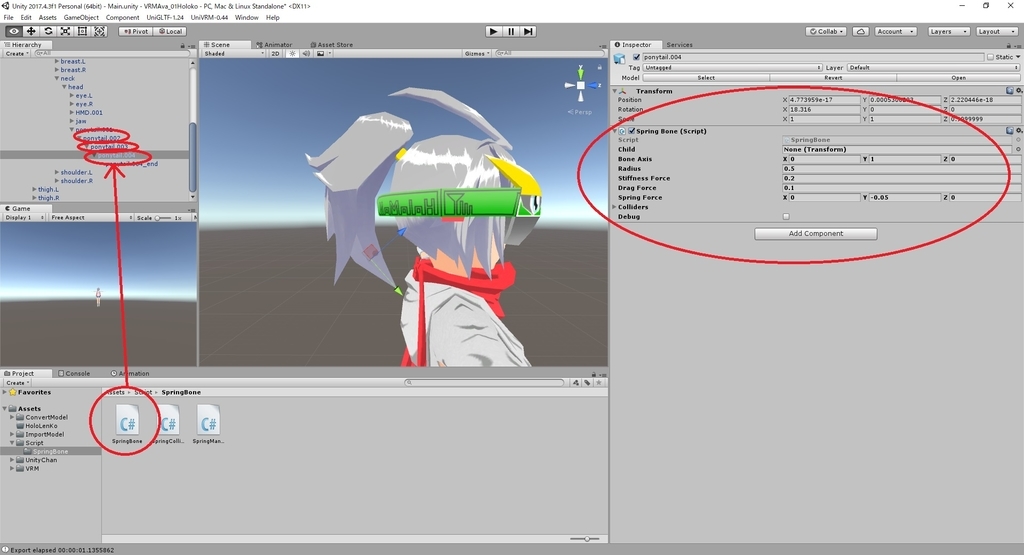1024x555 pixels.
Task: Open the Gizmos dropdown
Action: 477,54
